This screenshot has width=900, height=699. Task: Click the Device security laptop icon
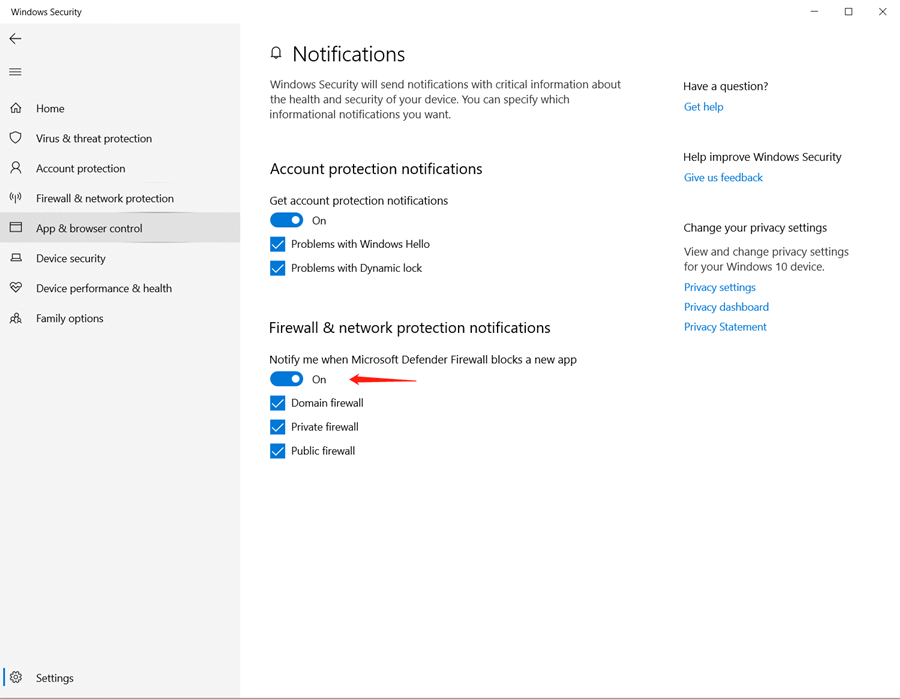[16, 258]
